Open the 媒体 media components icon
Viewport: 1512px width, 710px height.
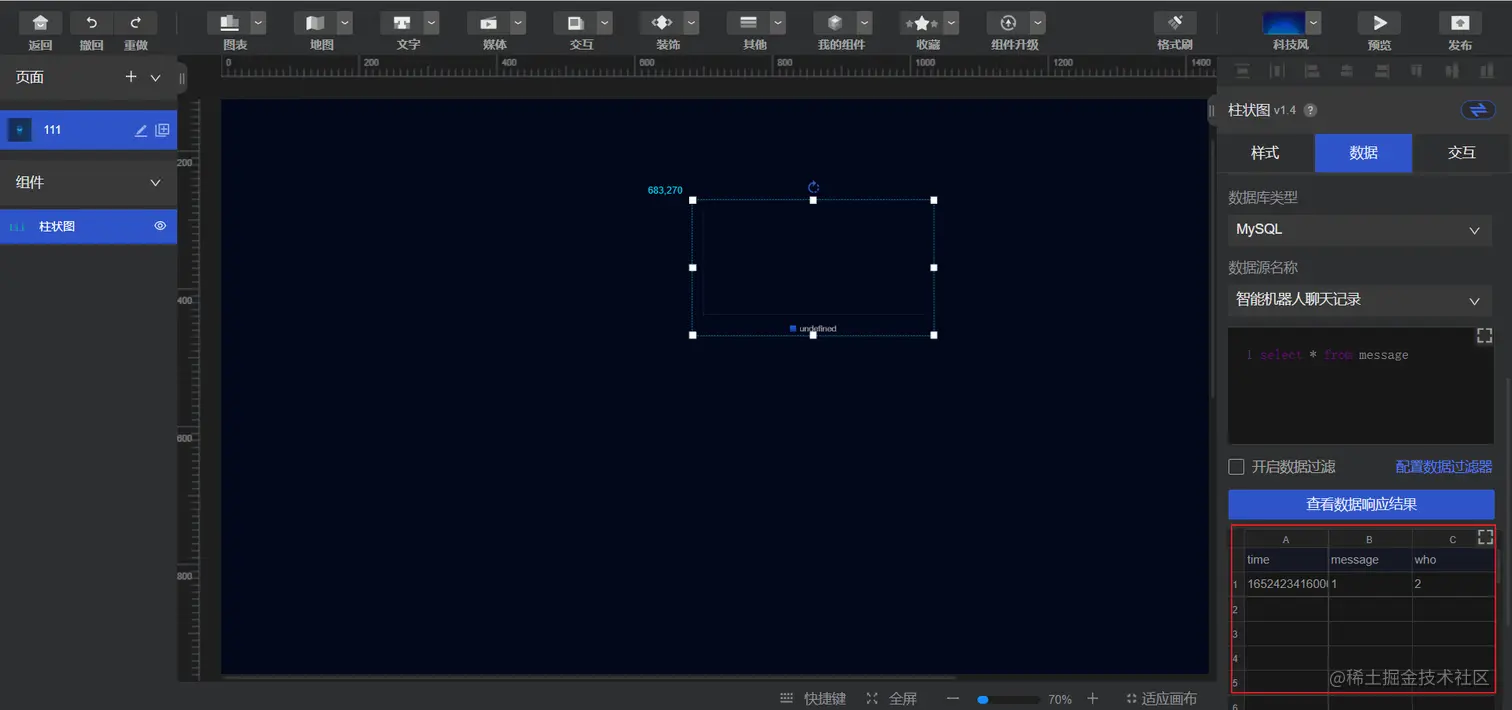(488, 22)
